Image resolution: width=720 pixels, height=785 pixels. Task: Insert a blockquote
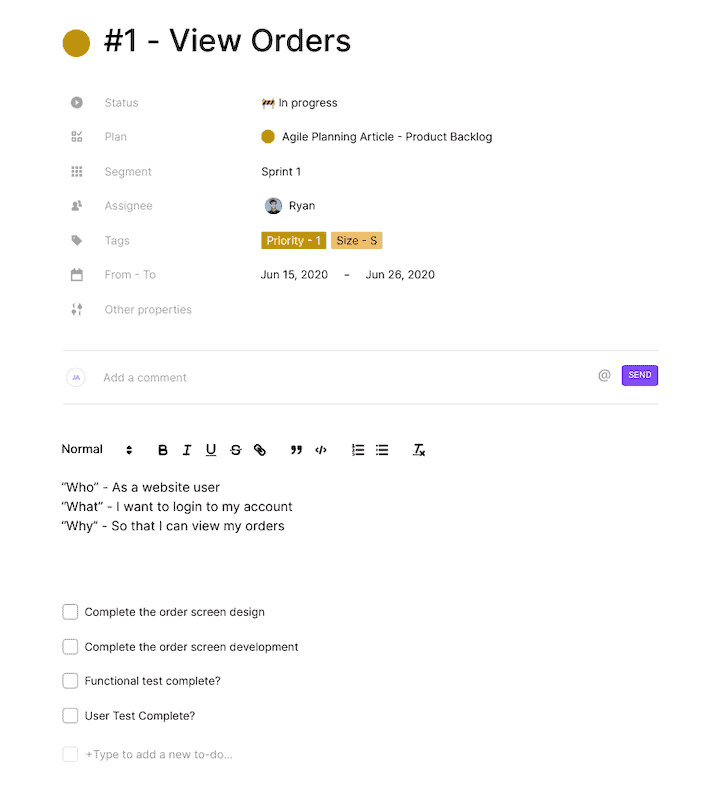point(296,450)
